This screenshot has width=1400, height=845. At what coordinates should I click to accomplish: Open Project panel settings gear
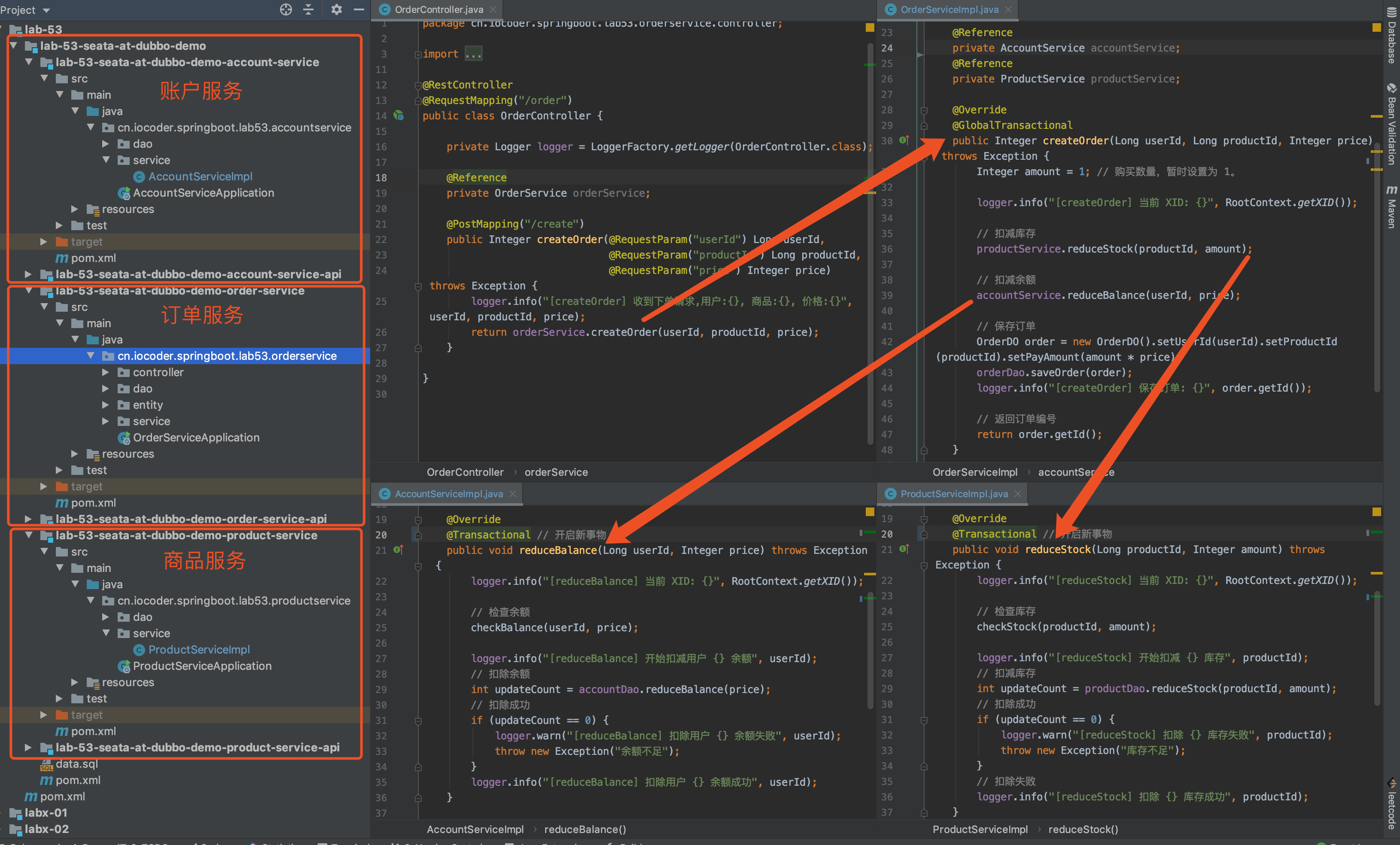click(336, 9)
